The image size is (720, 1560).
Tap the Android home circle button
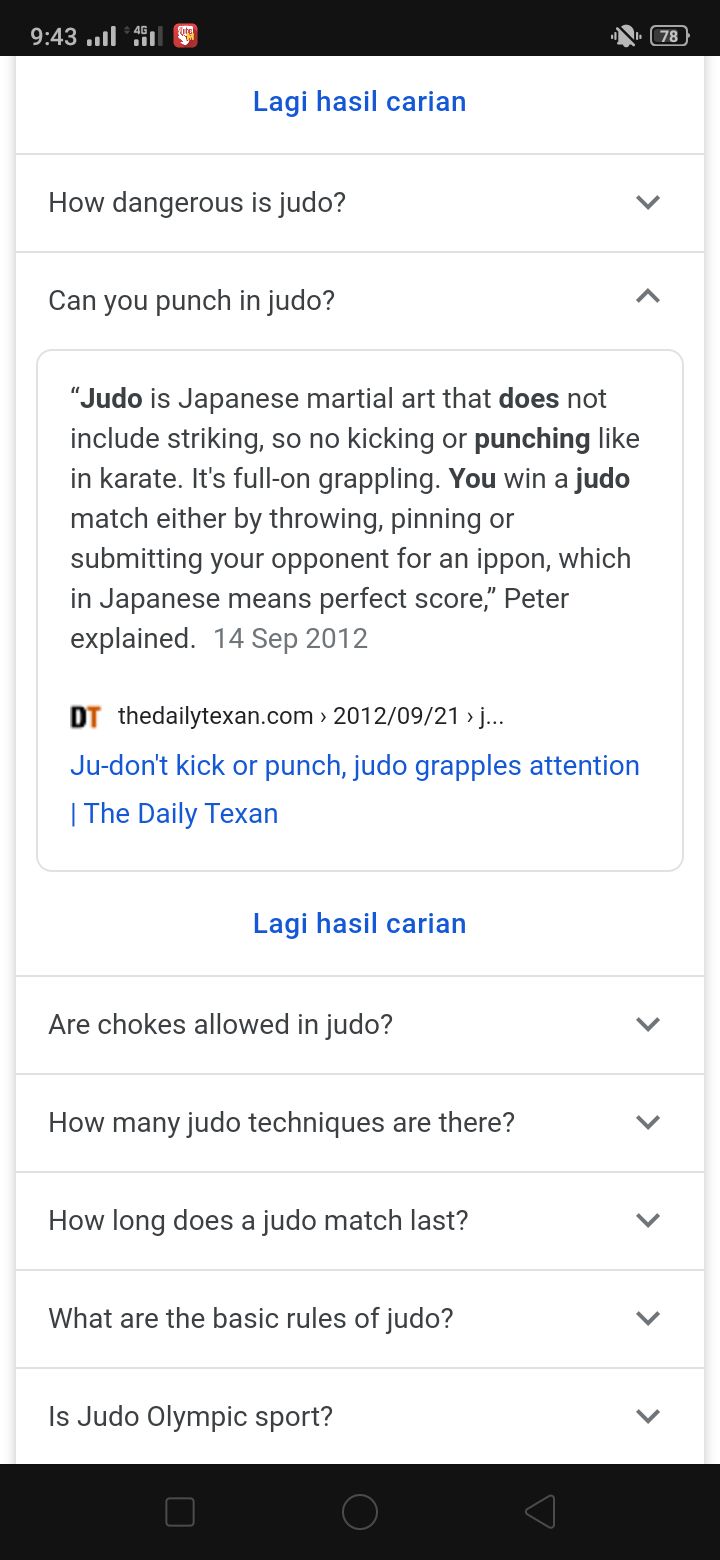(x=360, y=1512)
